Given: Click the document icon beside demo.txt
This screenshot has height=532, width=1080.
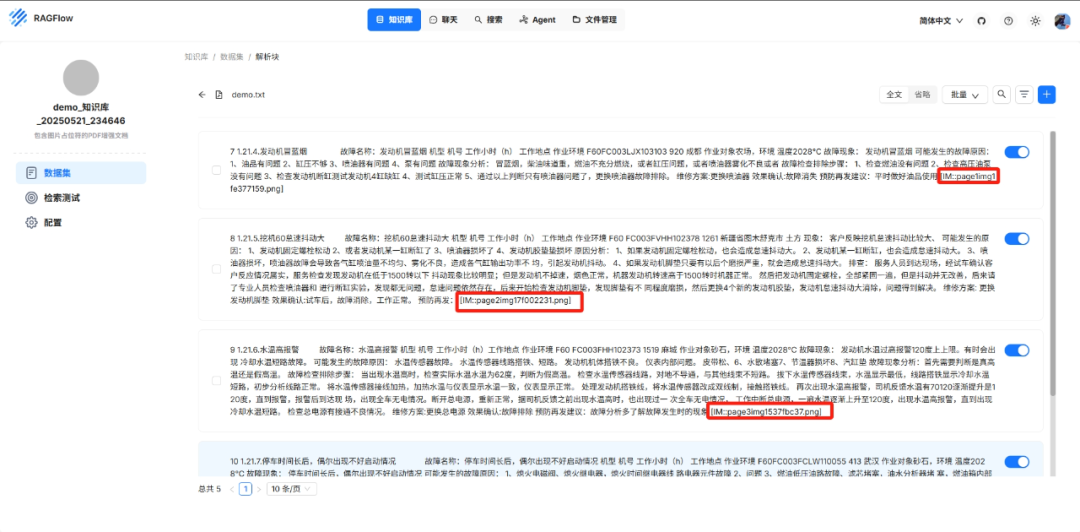Looking at the screenshot, I should coord(219,94).
